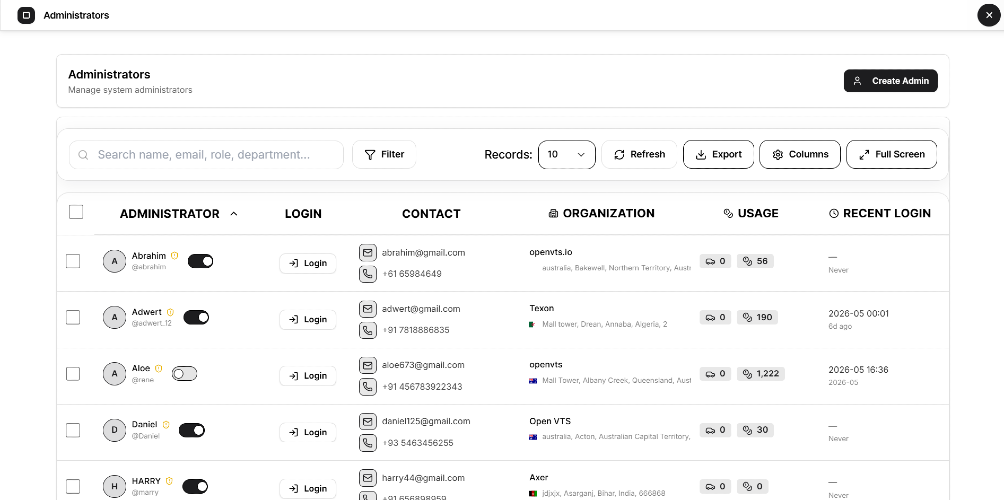
Task: Click the shield badge next to Daniel
Action: (166, 424)
